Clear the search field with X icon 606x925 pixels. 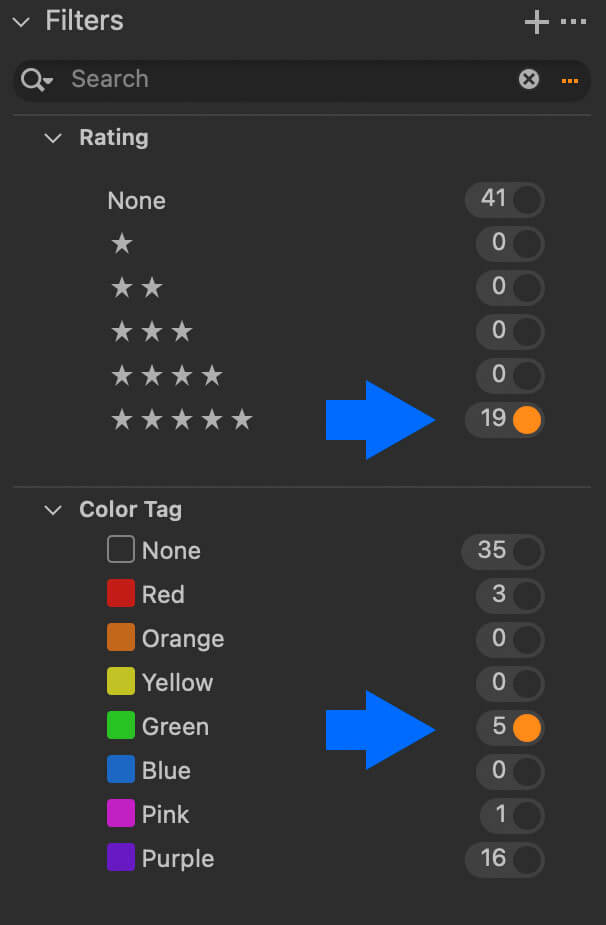click(529, 79)
